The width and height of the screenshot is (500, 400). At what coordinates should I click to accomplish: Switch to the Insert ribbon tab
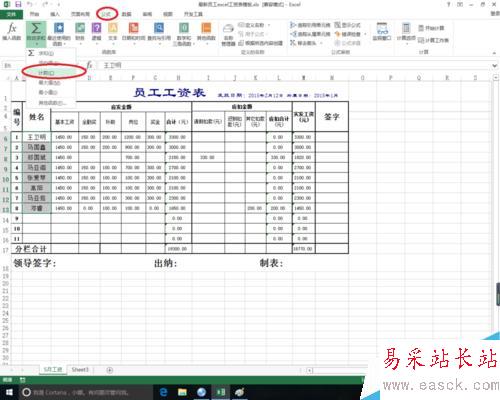(x=55, y=14)
